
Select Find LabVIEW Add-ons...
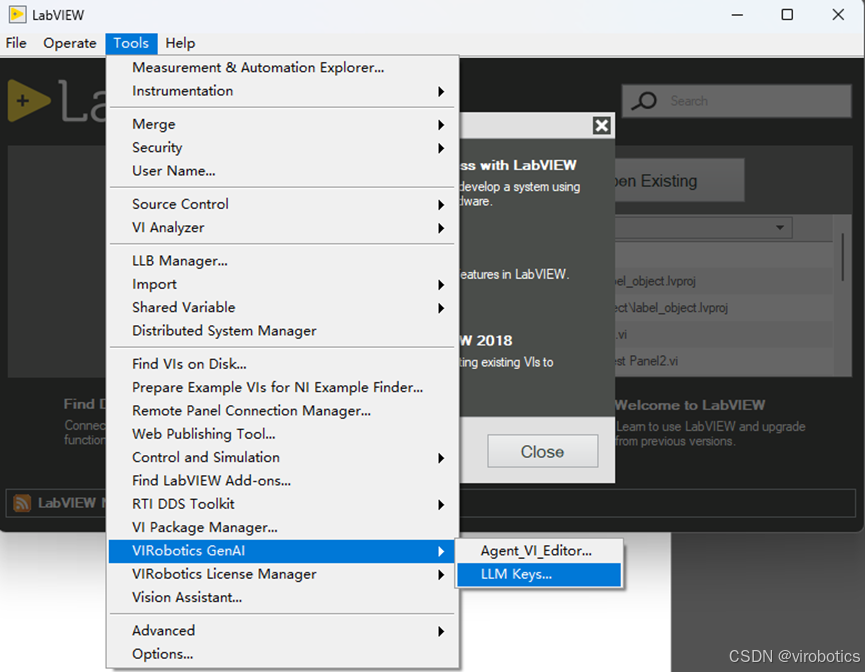[282, 481]
